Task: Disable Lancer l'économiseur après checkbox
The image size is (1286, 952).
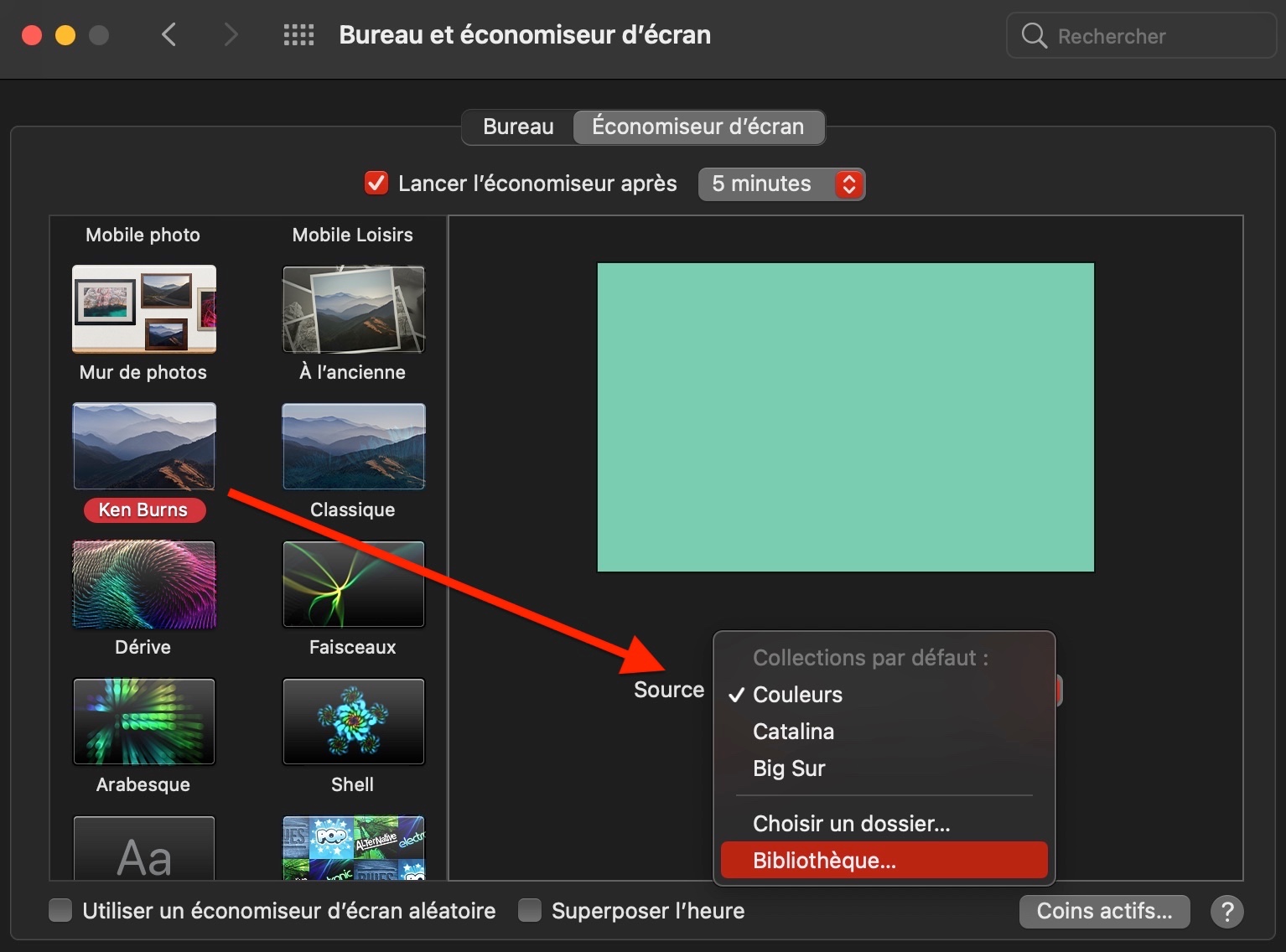Action: (x=376, y=183)
